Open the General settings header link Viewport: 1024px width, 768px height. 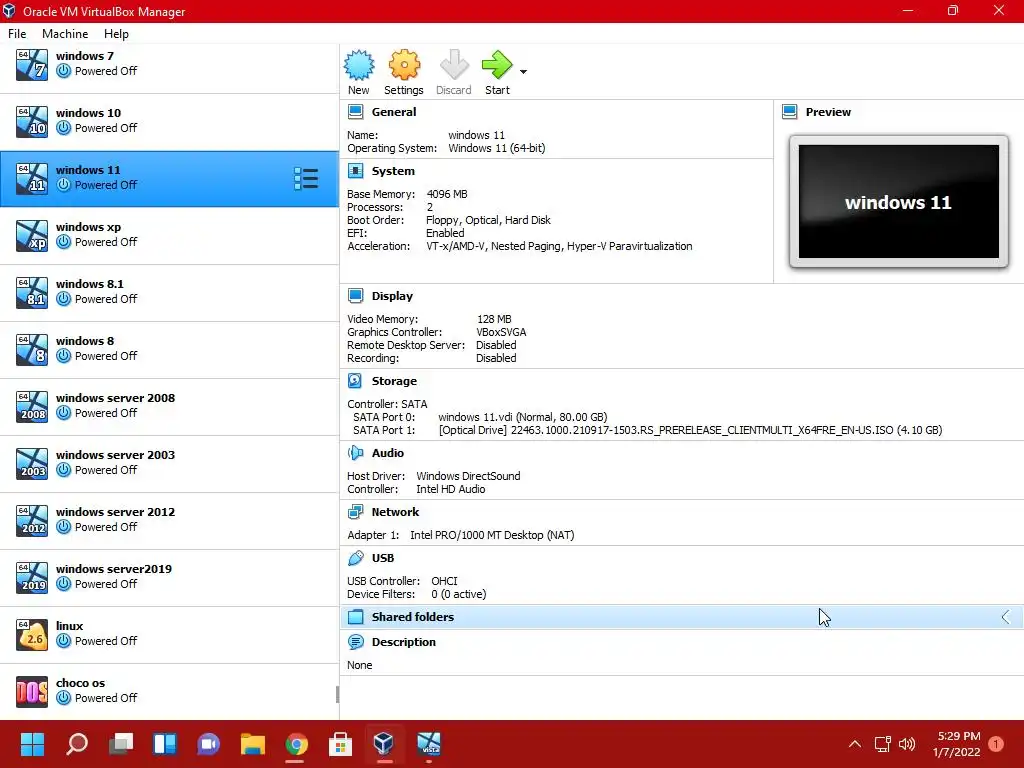click(394, 112)
